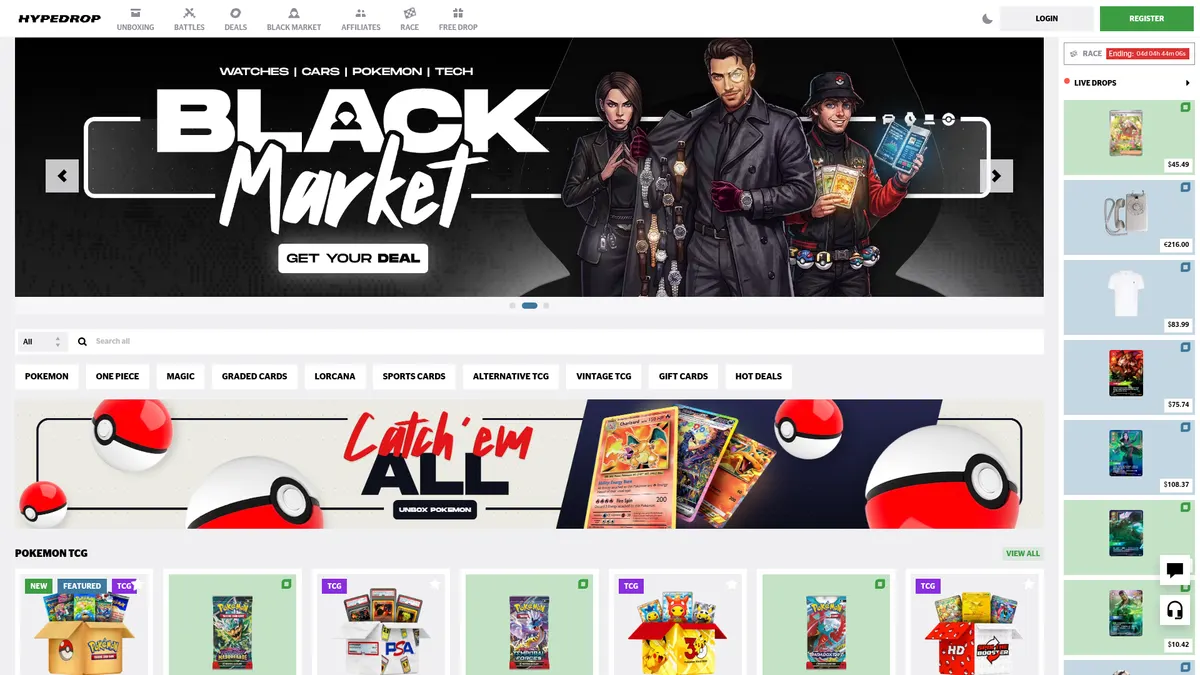This screenshot has height=675, width=1200.
Task: Open the €216.00 telephone live drop
Action: pos(1128,217)
